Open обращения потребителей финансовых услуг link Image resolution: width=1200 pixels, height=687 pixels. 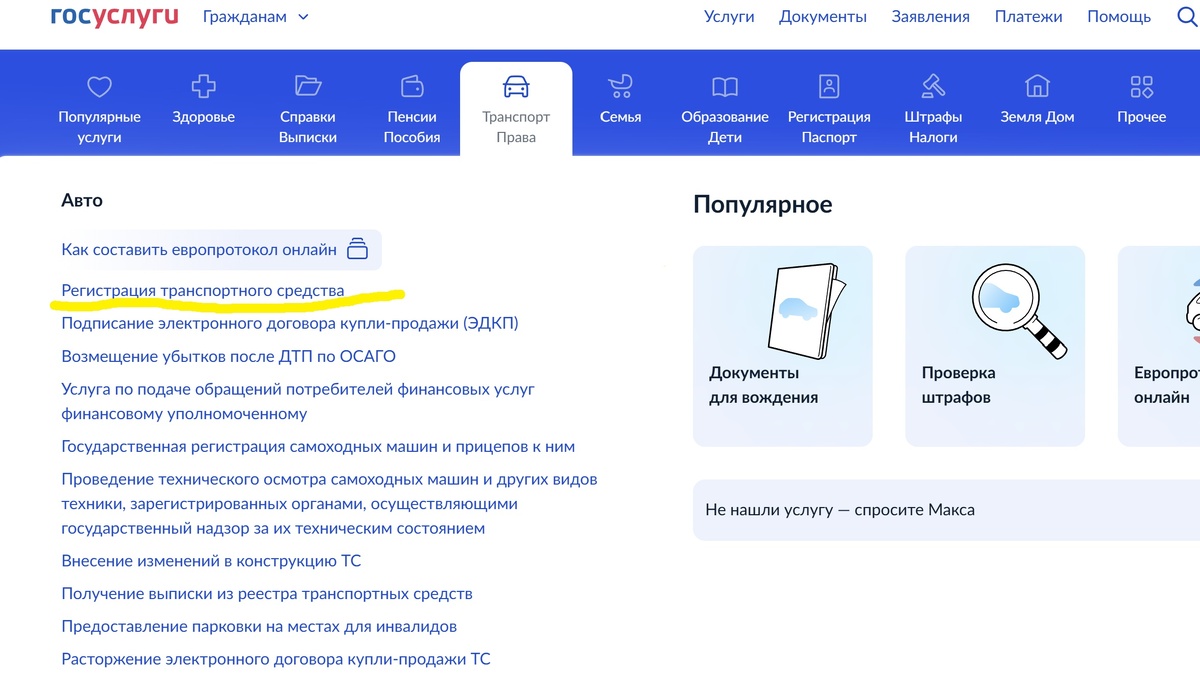[298, 401]
